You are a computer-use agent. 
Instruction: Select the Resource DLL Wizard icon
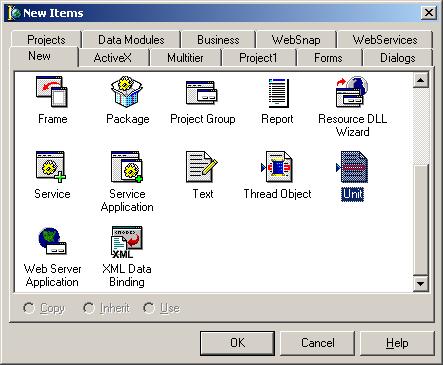(x=352, y=92)
